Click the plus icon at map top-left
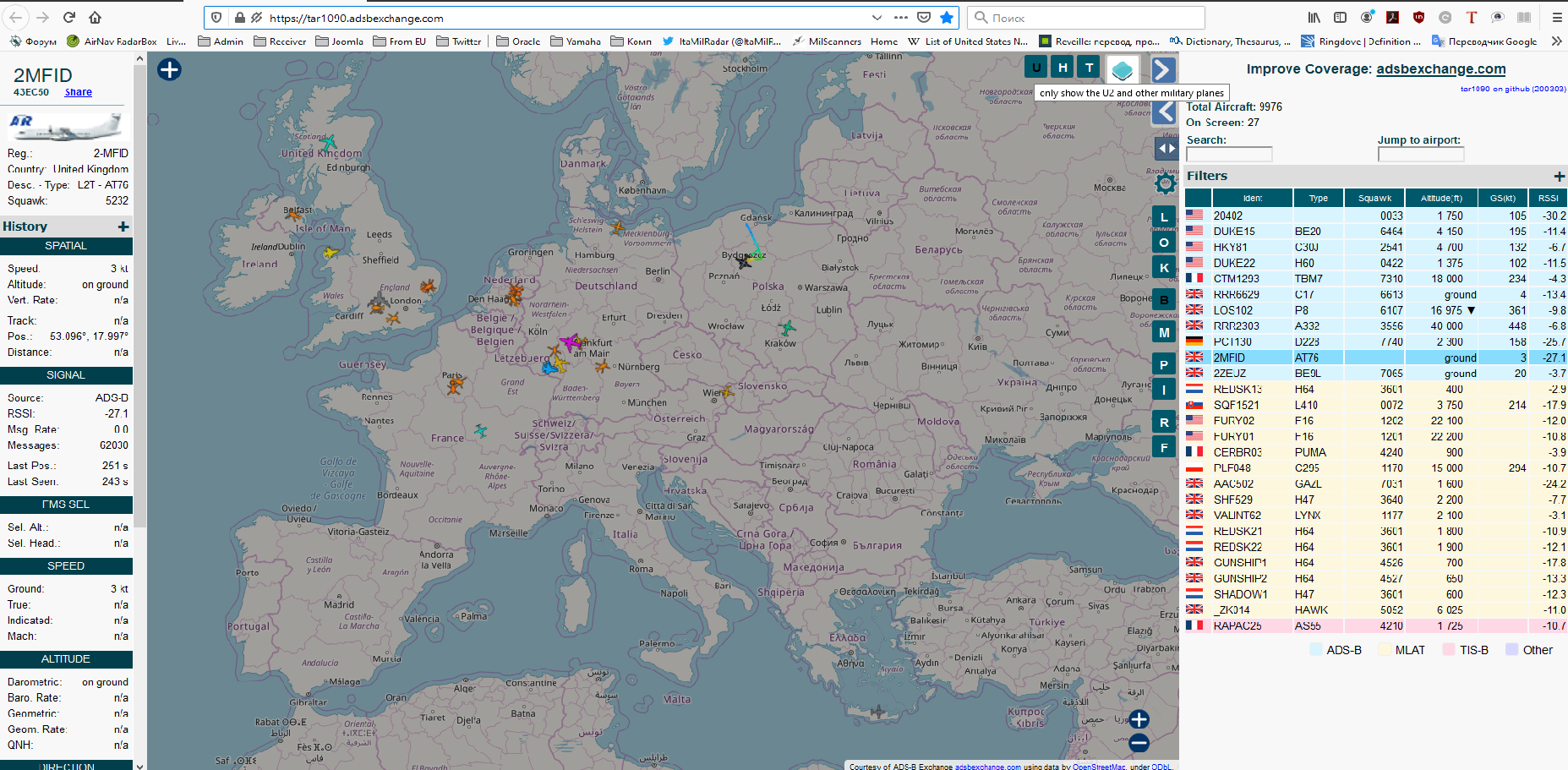This screenshot has width=1568, height=770. 169,69
